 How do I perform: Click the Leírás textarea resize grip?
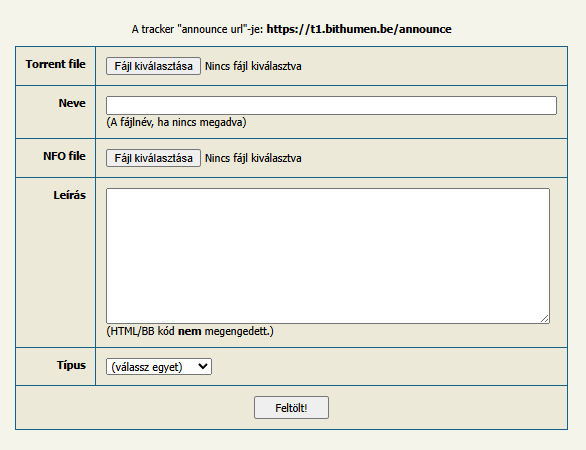click(545, 319)
